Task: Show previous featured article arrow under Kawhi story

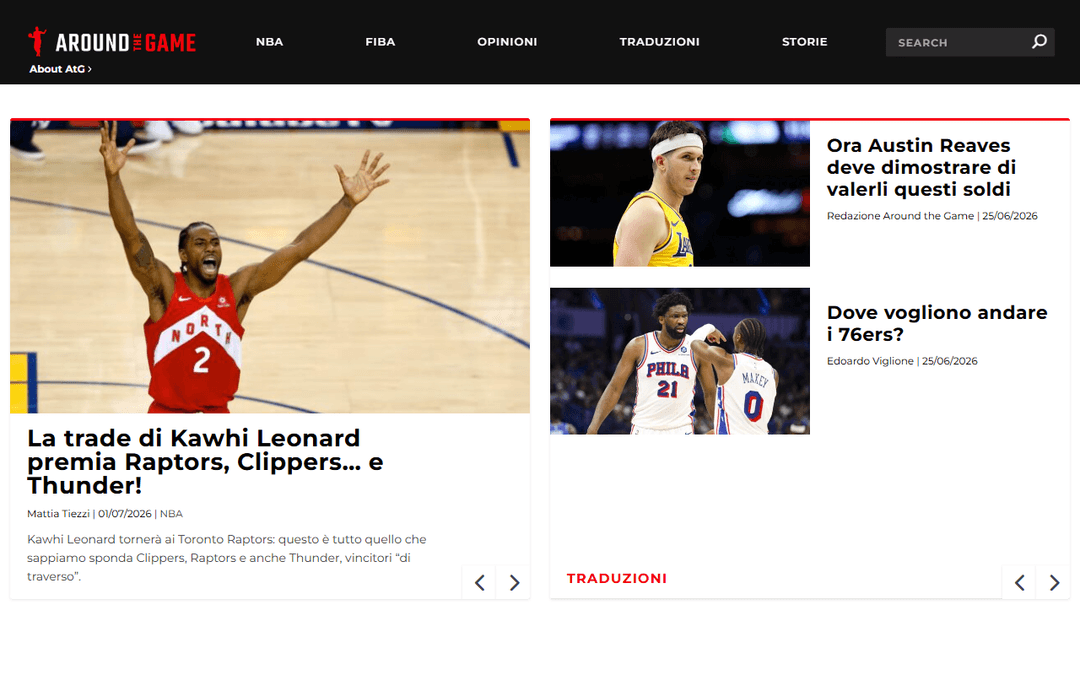Action: pos(479,583)
